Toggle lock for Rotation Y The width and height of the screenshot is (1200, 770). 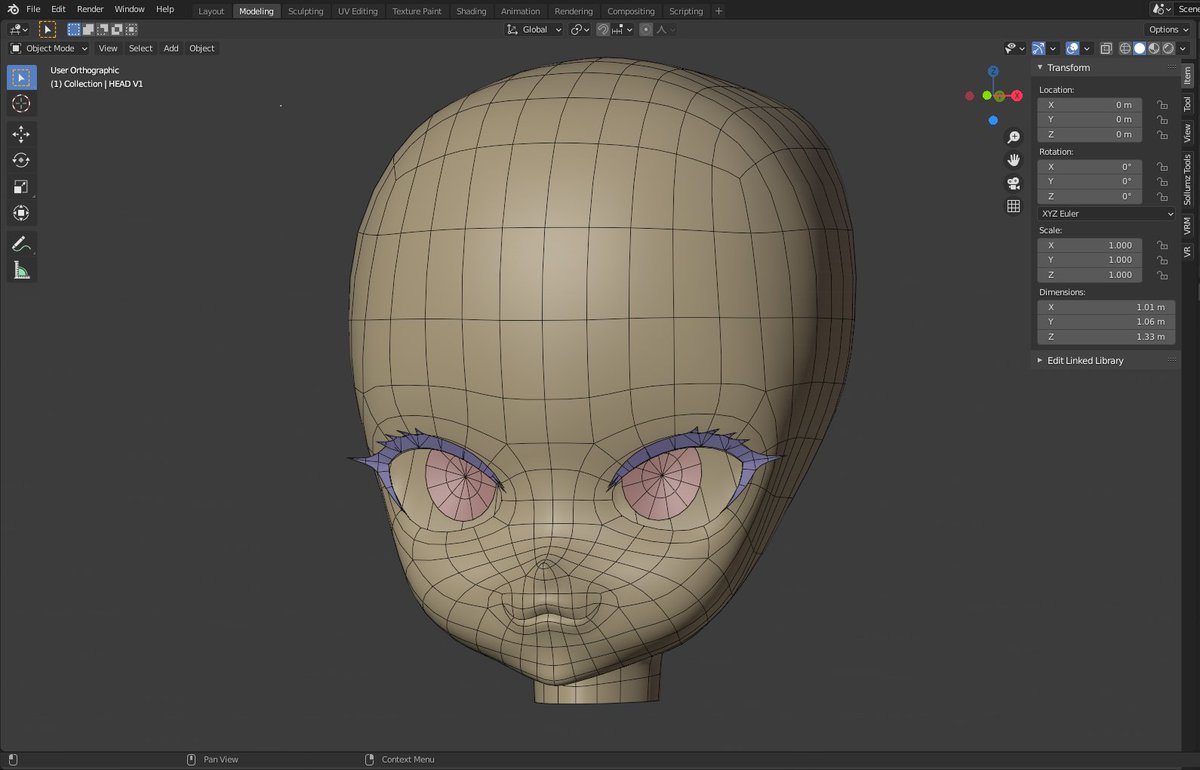1162,181
